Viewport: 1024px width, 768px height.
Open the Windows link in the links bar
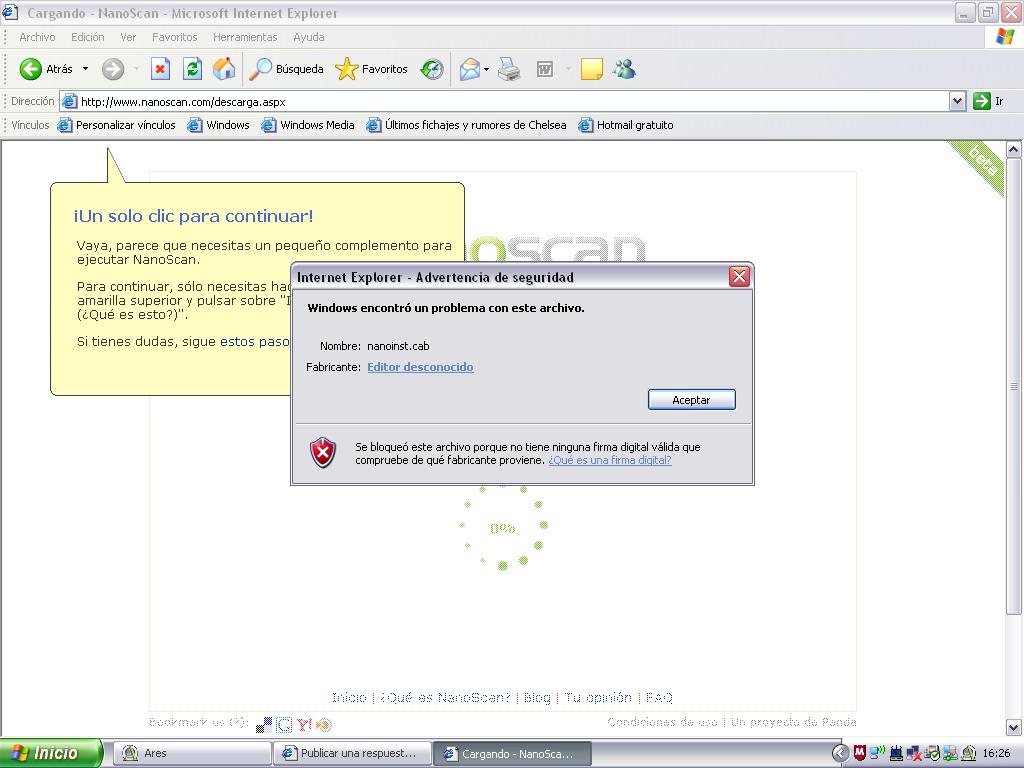point(219,125)
